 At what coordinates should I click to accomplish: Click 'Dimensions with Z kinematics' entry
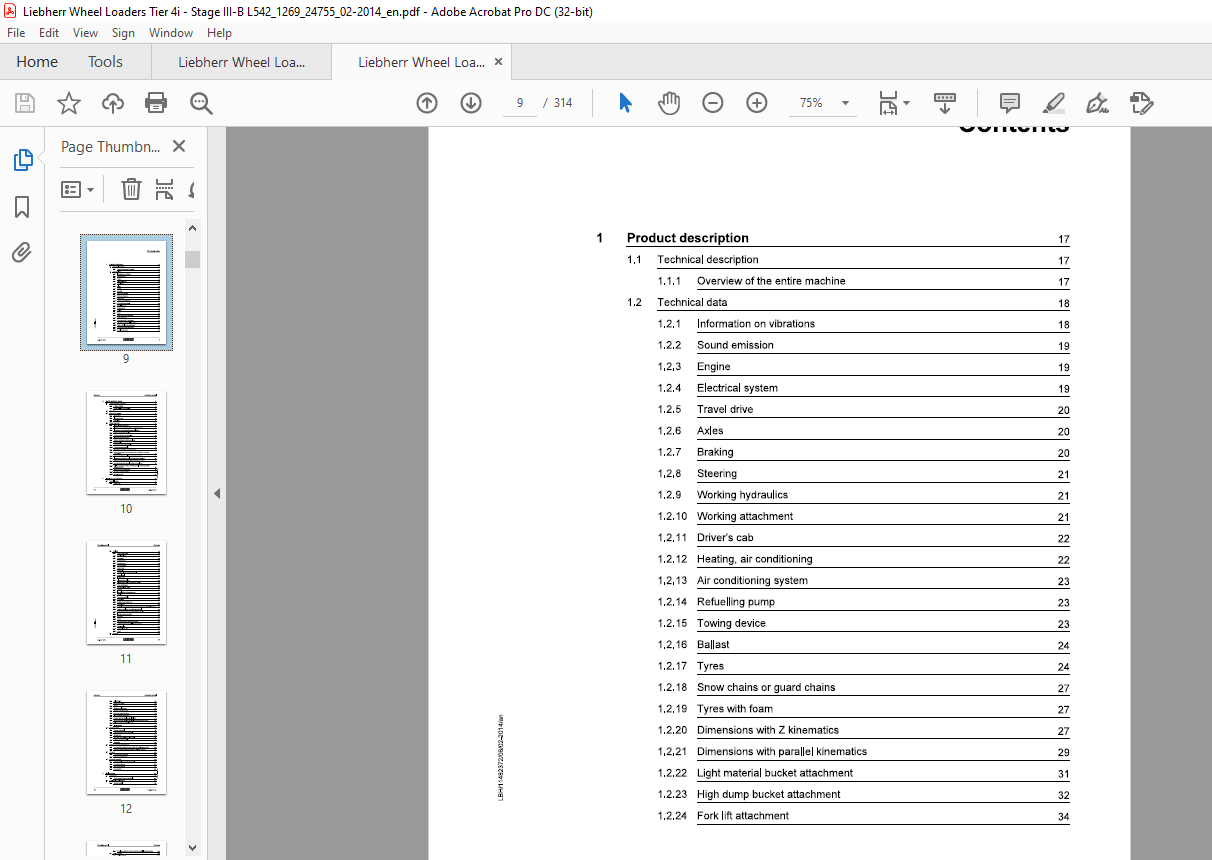click(768, 730)
